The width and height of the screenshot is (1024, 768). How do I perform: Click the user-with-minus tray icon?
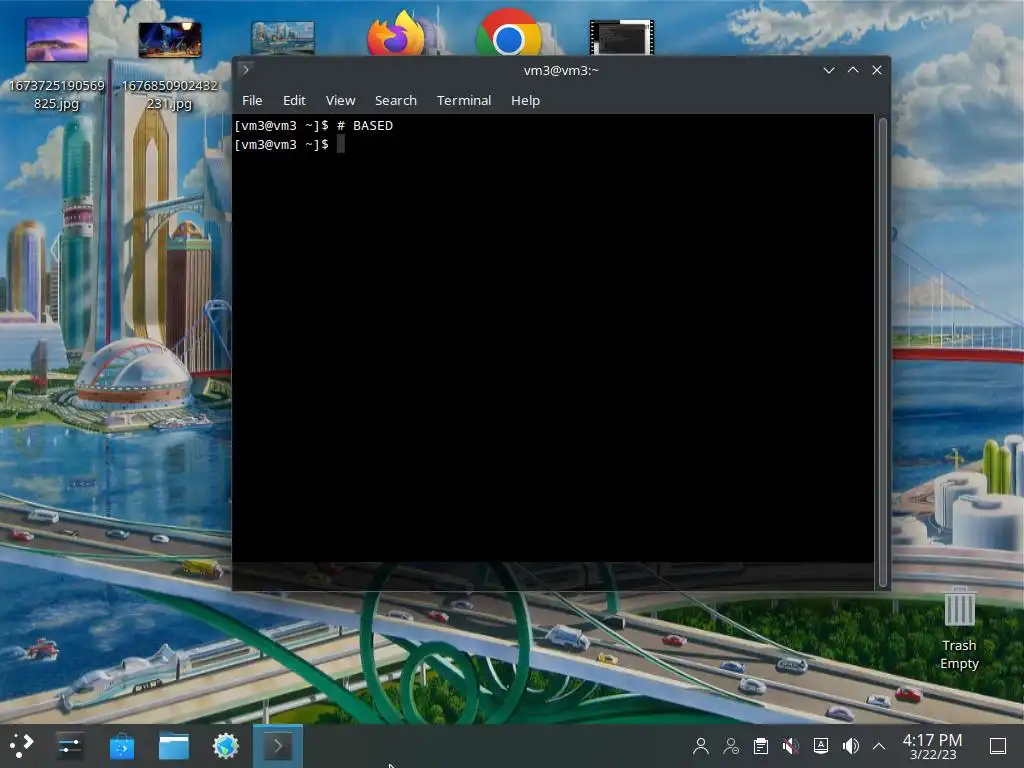click(x=731, y=746)
